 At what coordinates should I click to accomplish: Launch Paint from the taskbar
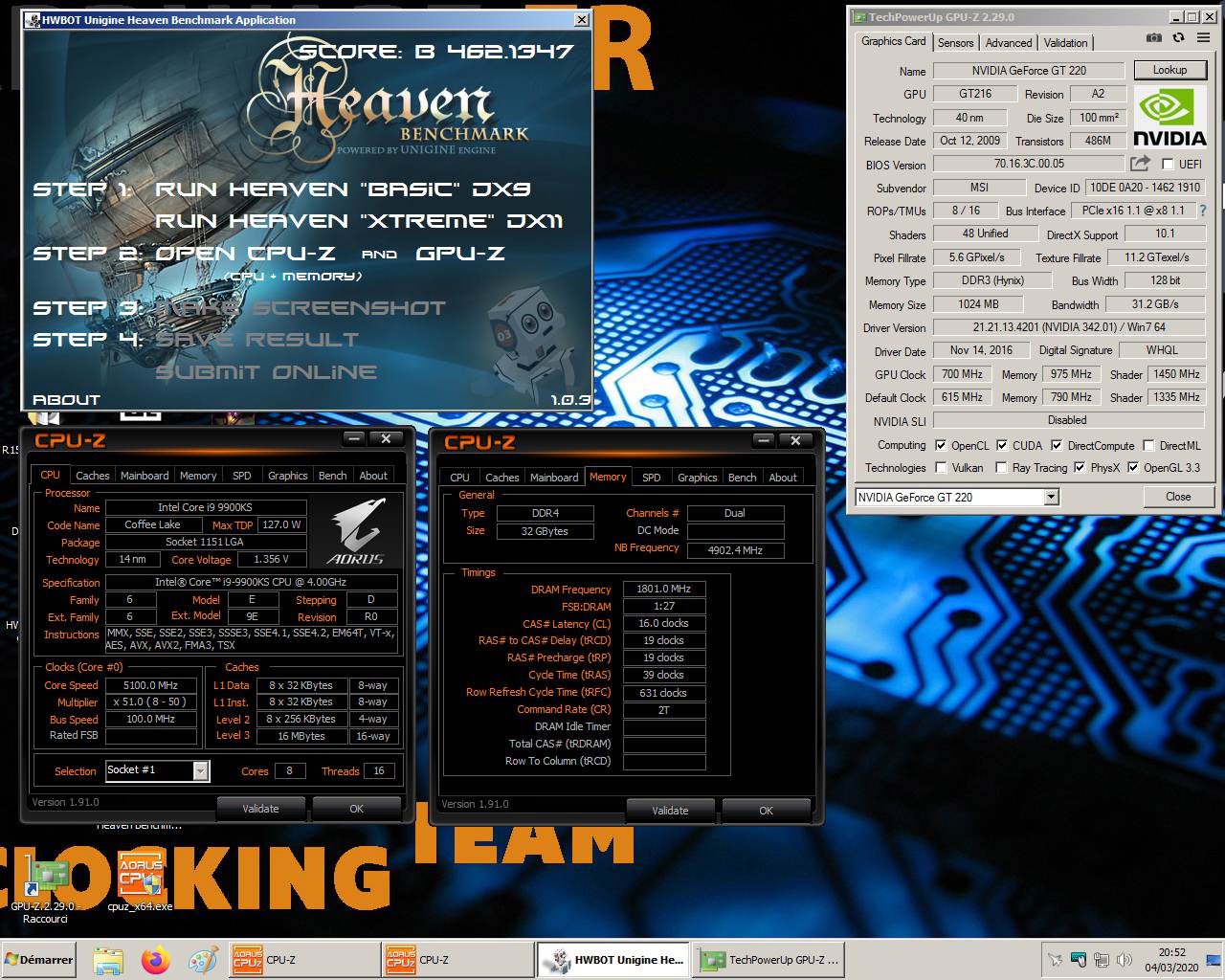coord(202,960)
